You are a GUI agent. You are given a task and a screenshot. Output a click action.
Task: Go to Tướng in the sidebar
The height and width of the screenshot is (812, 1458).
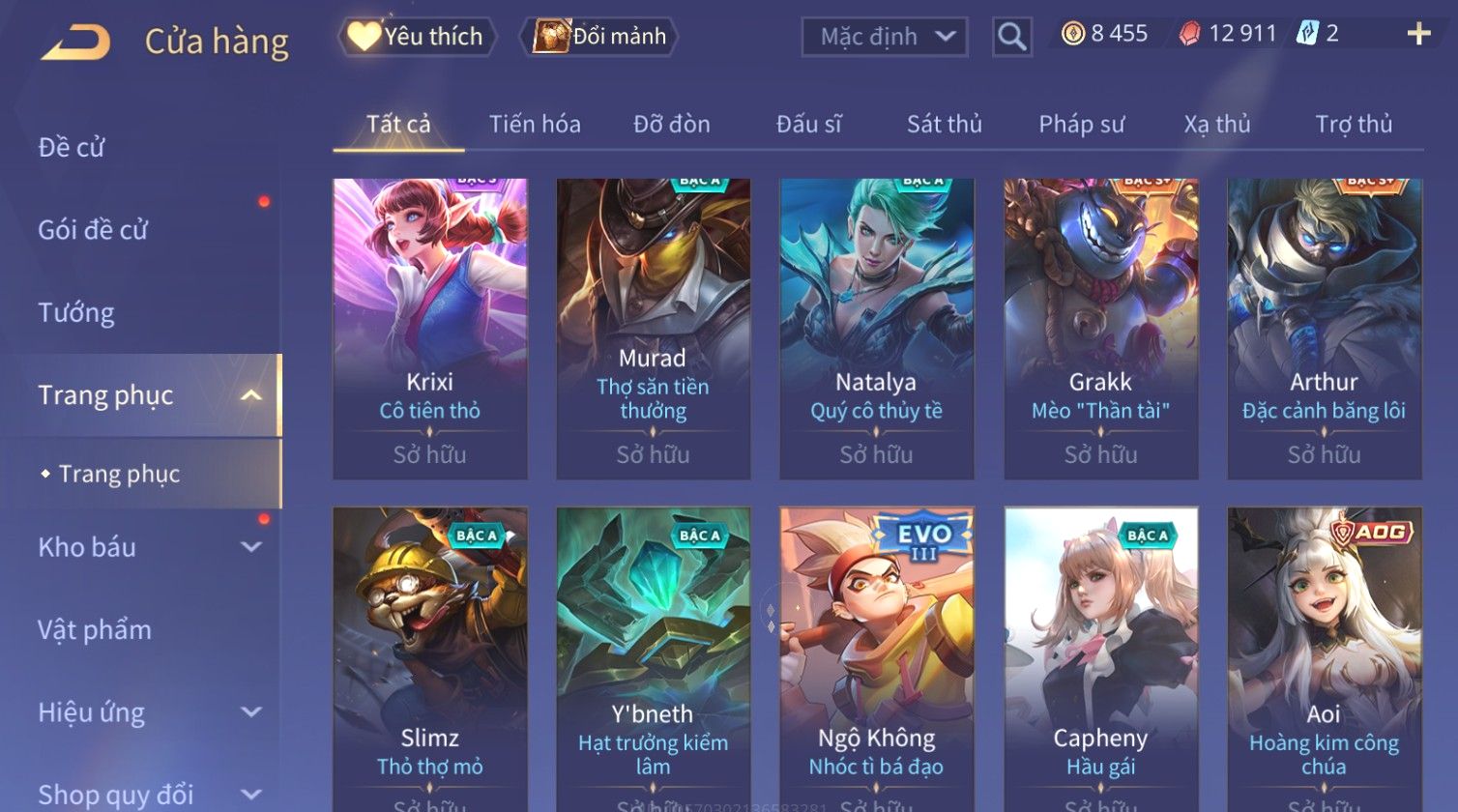[76, 312]
